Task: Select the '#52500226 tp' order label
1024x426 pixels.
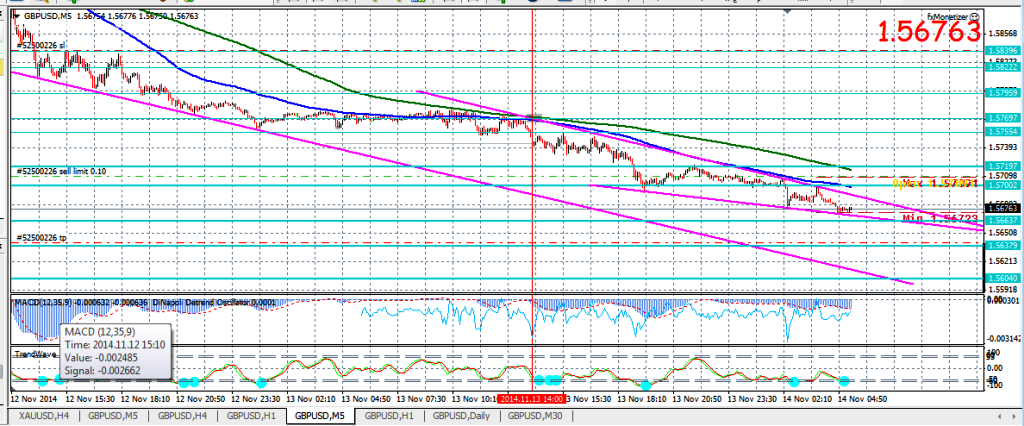Action: coord(41,238)
